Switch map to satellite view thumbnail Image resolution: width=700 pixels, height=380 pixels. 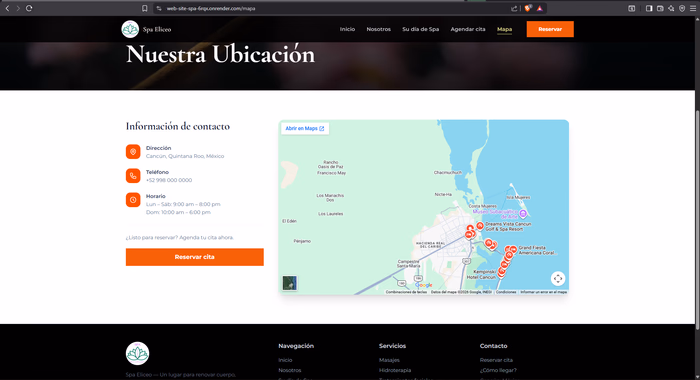tap(290, 283)
